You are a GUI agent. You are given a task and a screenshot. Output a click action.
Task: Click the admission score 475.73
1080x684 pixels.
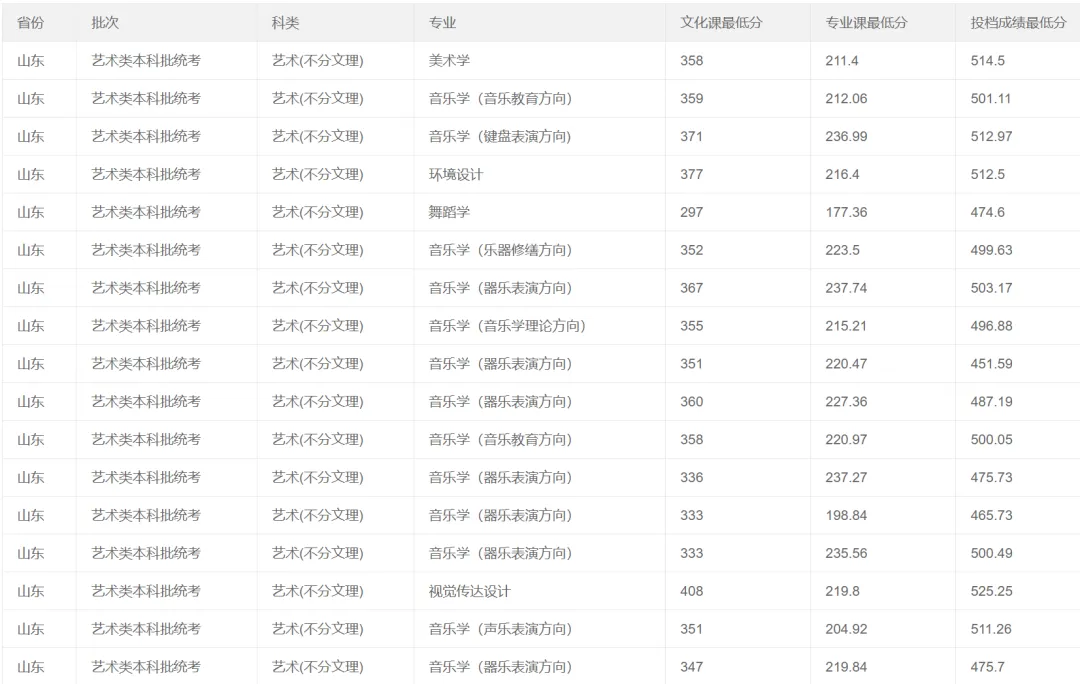coord(991,477)
